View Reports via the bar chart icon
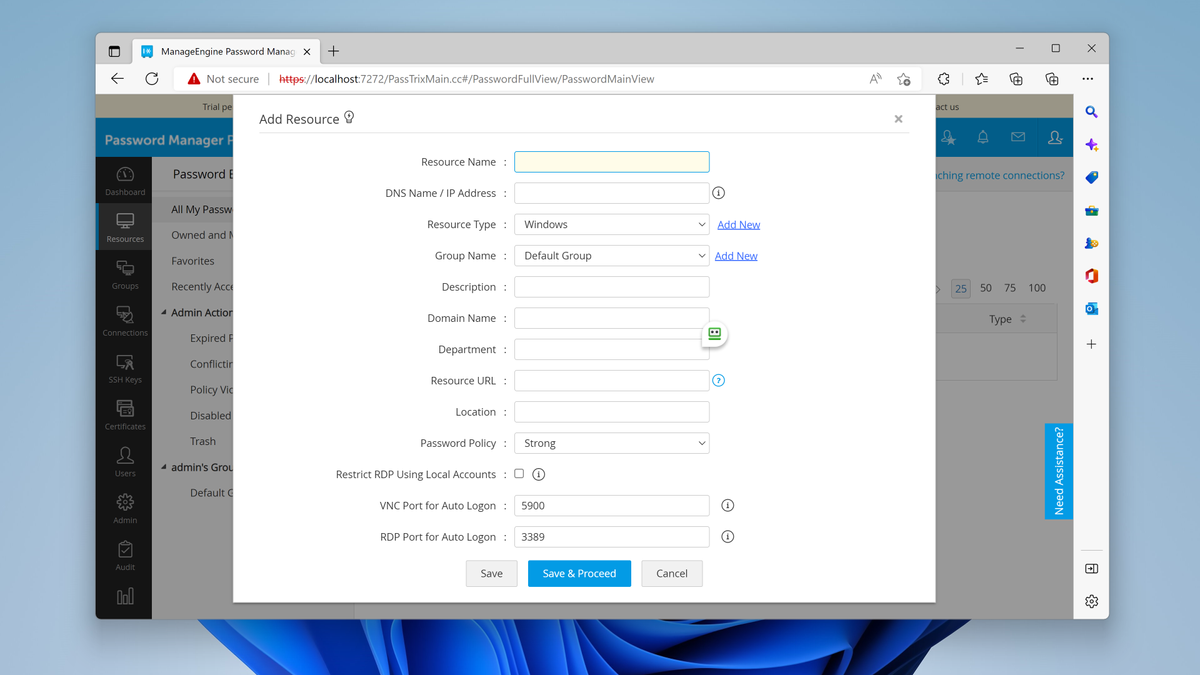 tap(124, 597)
